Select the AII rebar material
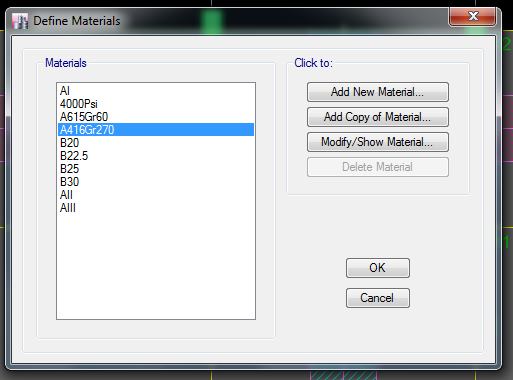The width and height of the screenshot is (513, 380). [x=156, y=195]
